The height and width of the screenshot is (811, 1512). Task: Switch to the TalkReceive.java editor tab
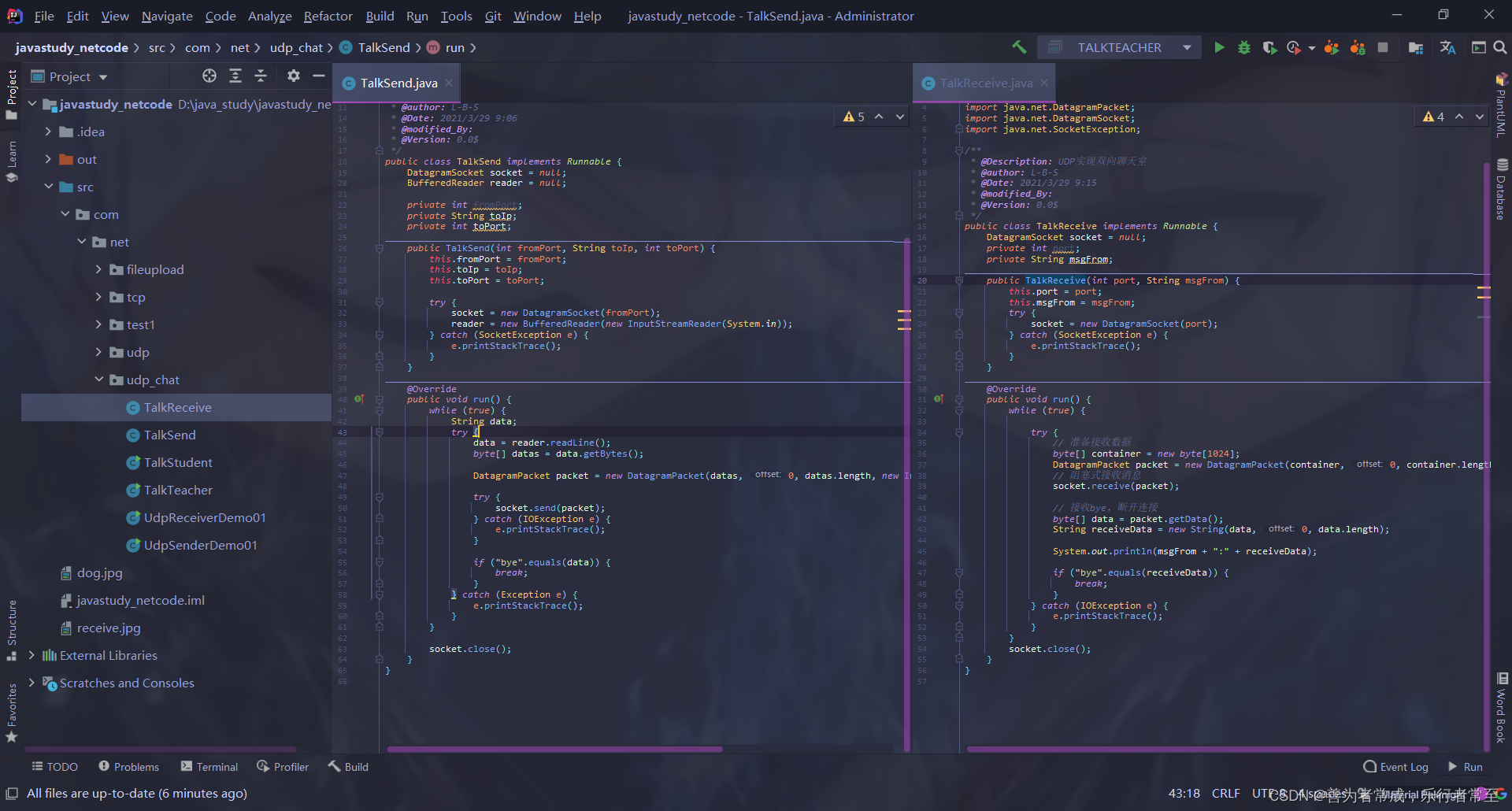985,83
